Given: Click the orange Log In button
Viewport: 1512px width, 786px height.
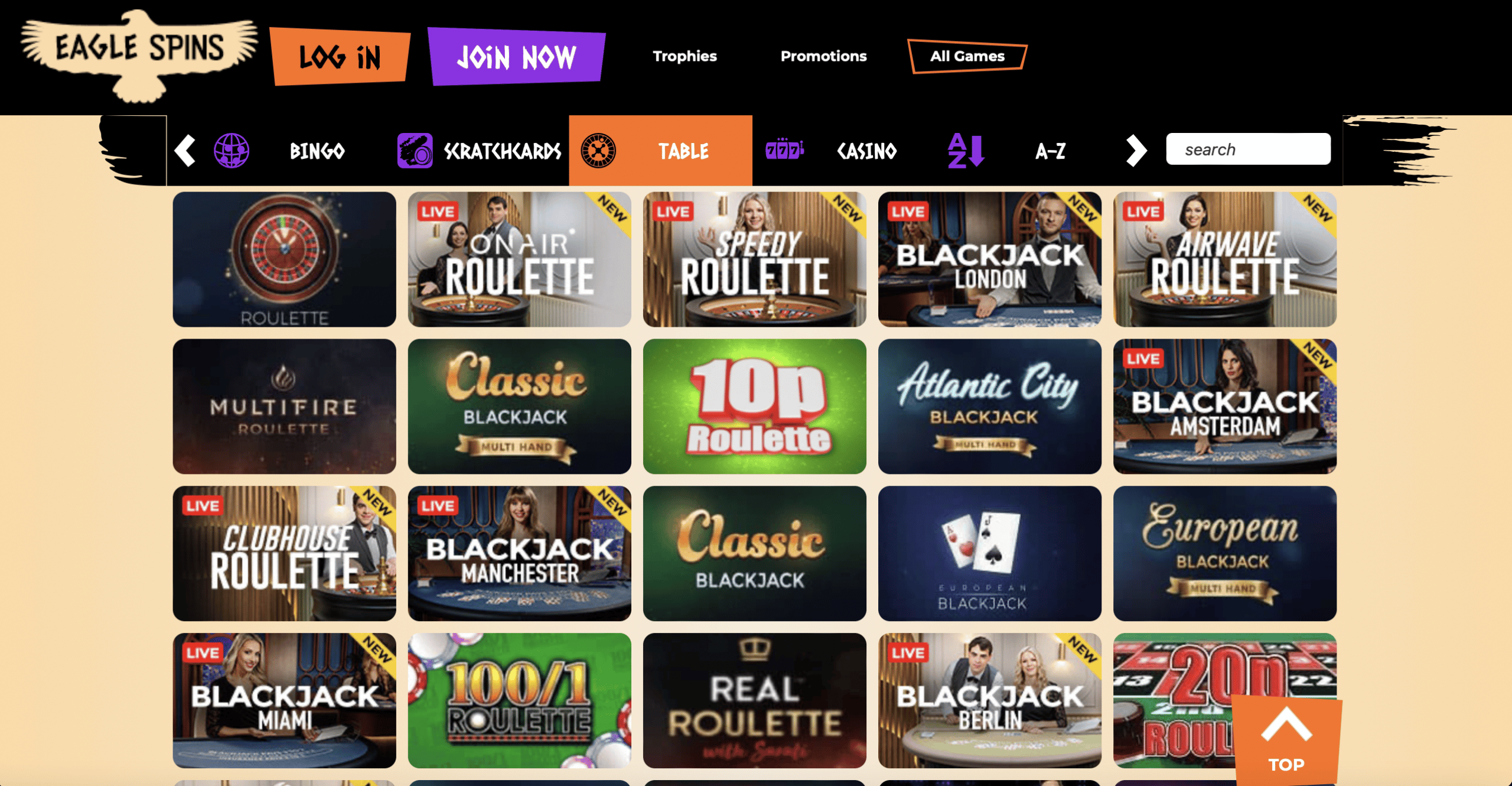Looking at the screenshot, I should click(340, 57).
